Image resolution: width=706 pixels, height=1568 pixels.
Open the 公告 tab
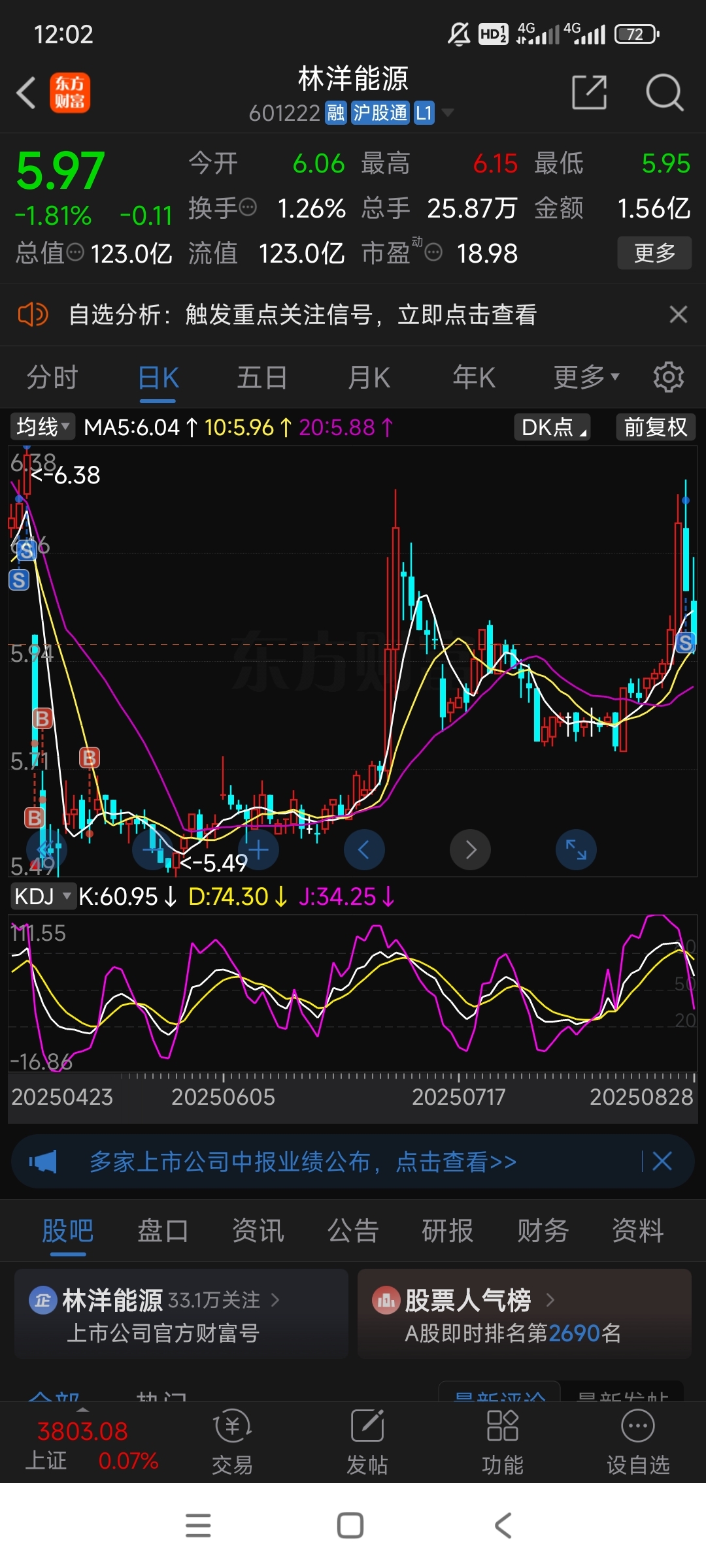[353, 1230]
